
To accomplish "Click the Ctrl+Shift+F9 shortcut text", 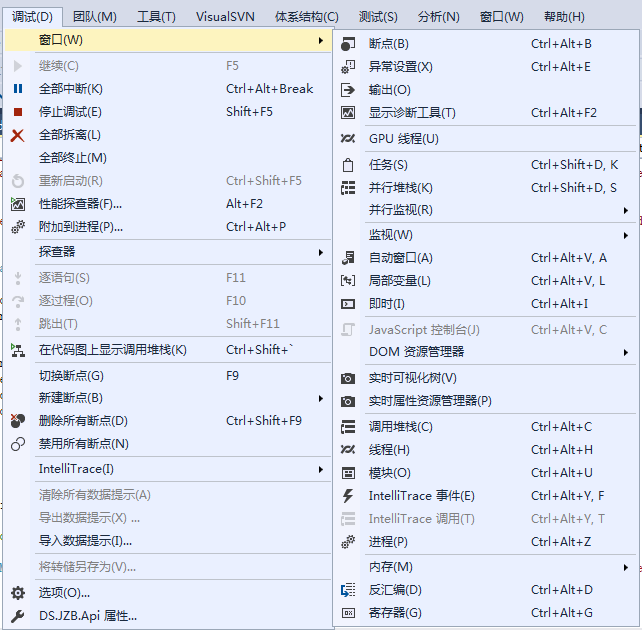I will (264, 421).
